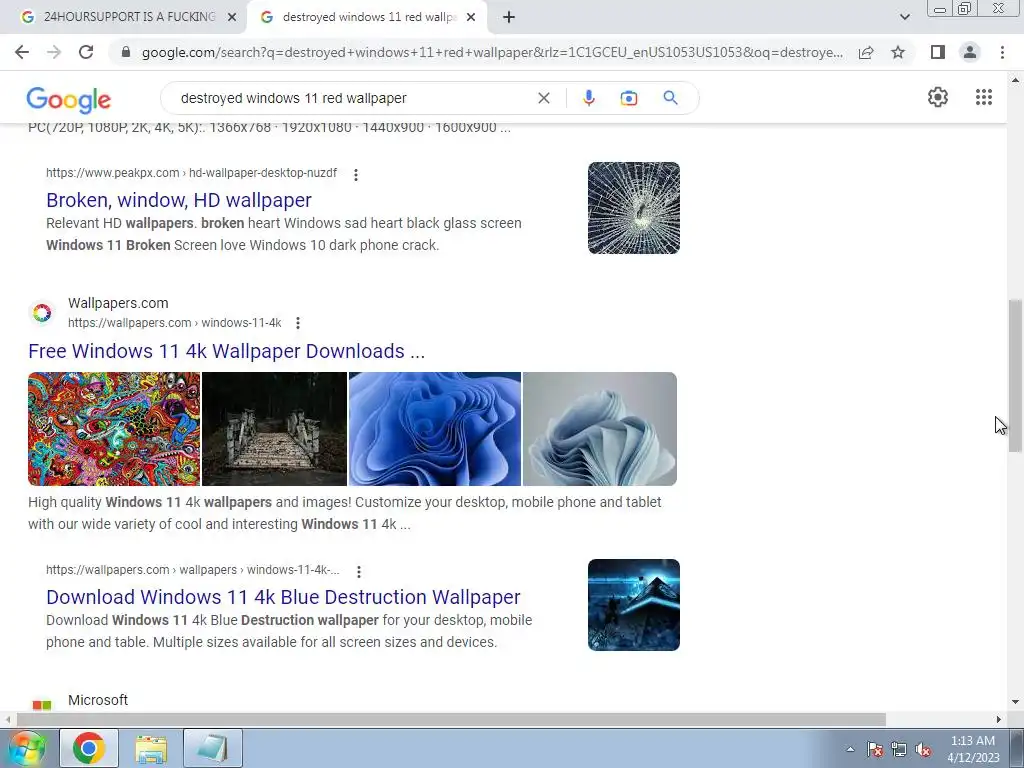Click the muted volume tray icon
Viewport: 1024px width, 768px height.
point(923,750)
